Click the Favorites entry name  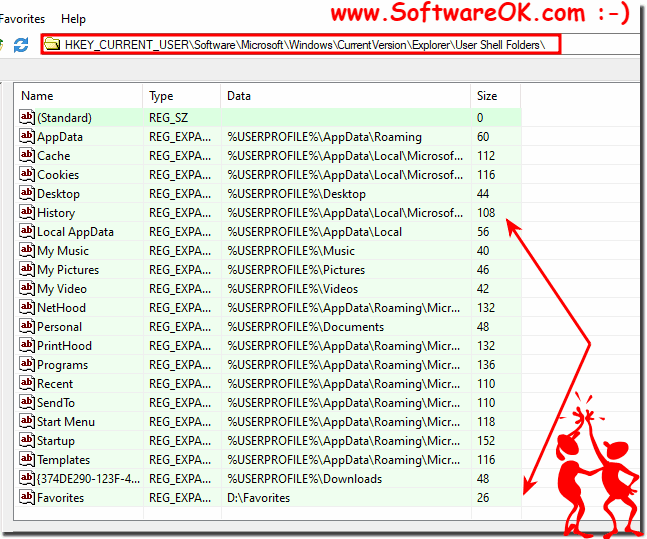(x=60, y=498)
